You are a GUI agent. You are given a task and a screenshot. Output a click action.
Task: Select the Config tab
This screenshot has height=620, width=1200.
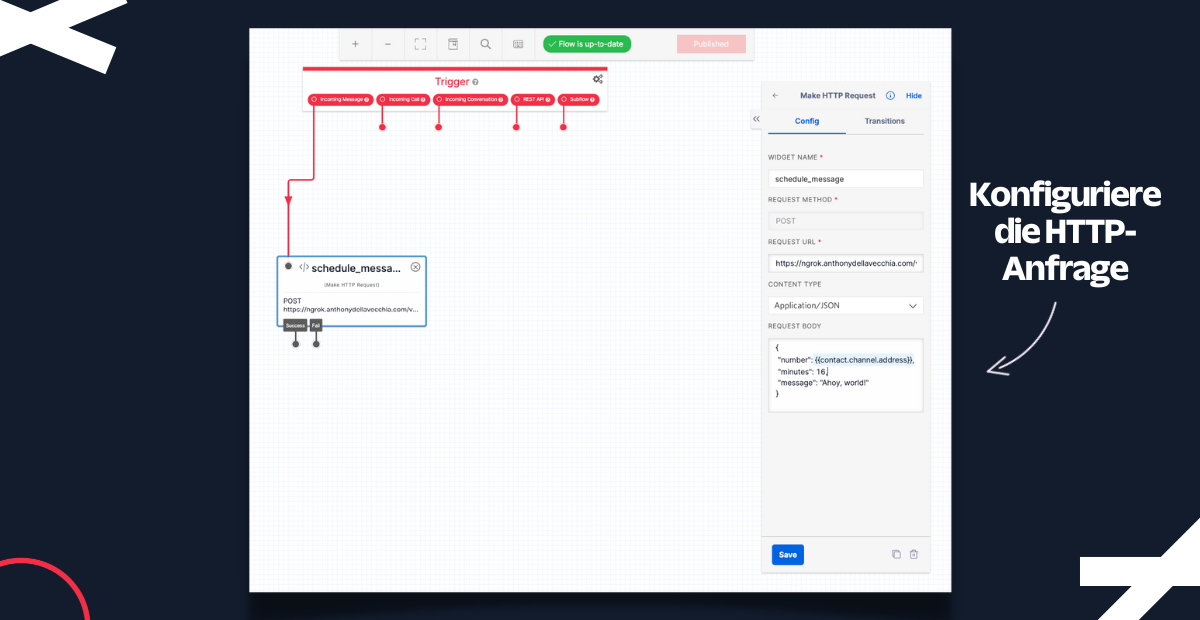point(806,121)
